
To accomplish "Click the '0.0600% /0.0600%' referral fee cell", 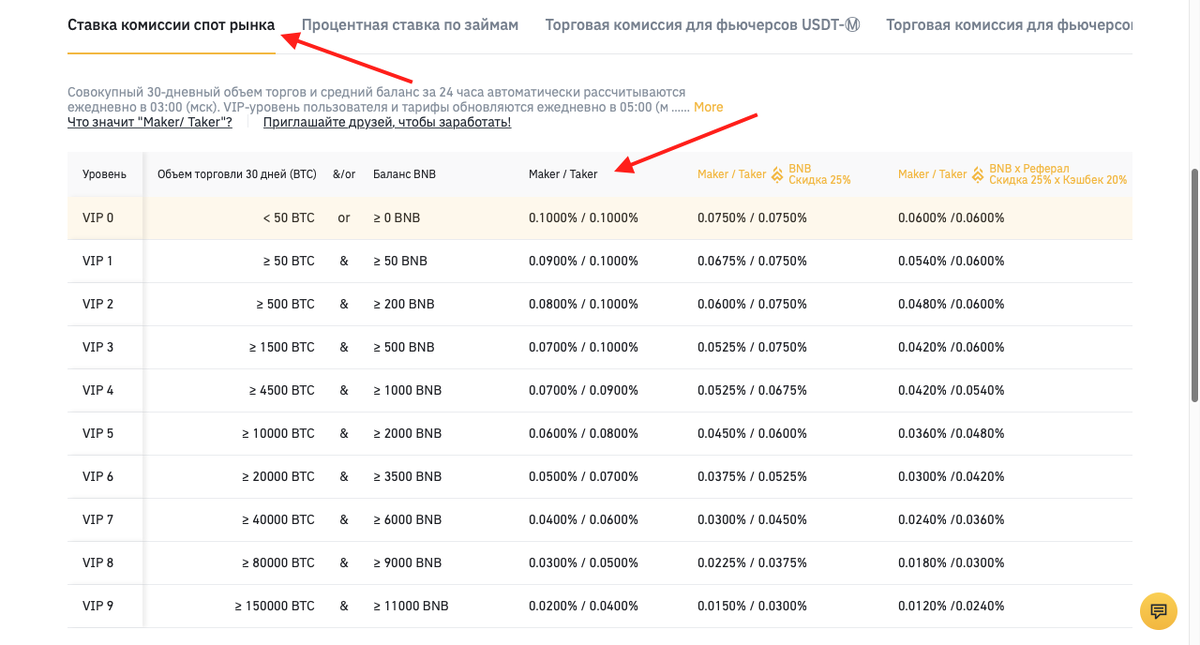I will 951,218.
